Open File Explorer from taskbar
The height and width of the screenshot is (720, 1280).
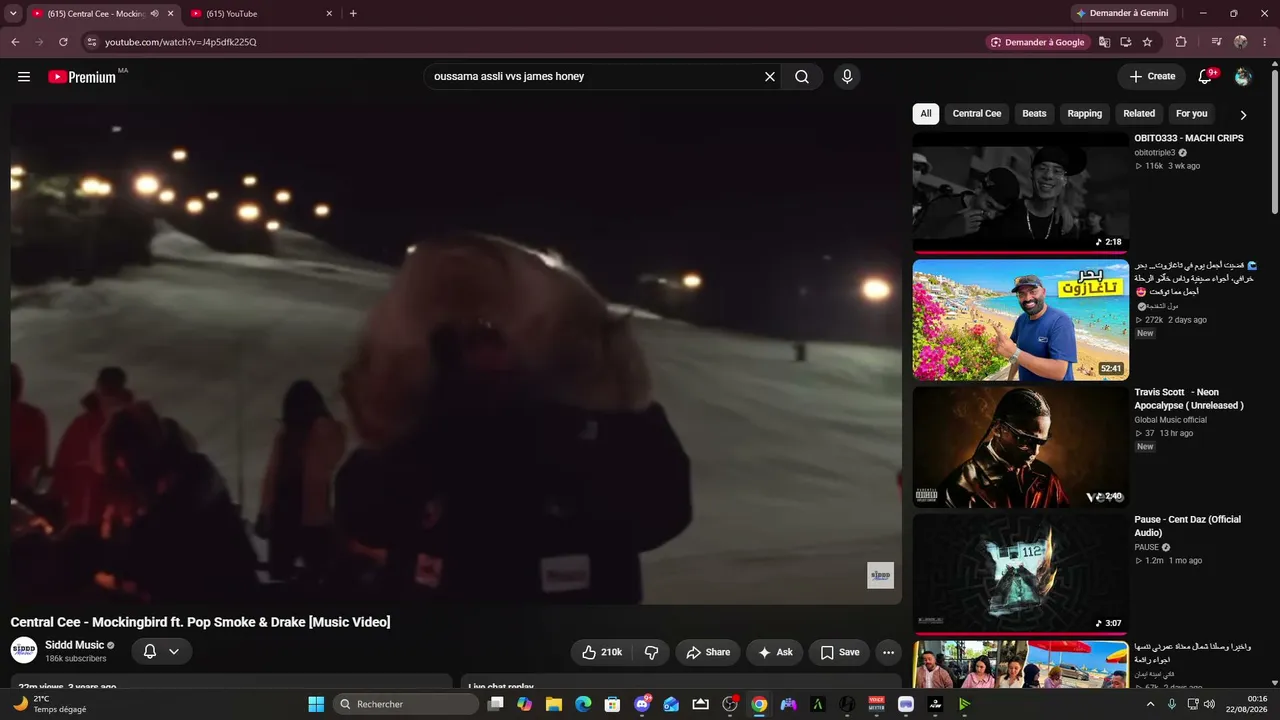(x=554, y=704)
